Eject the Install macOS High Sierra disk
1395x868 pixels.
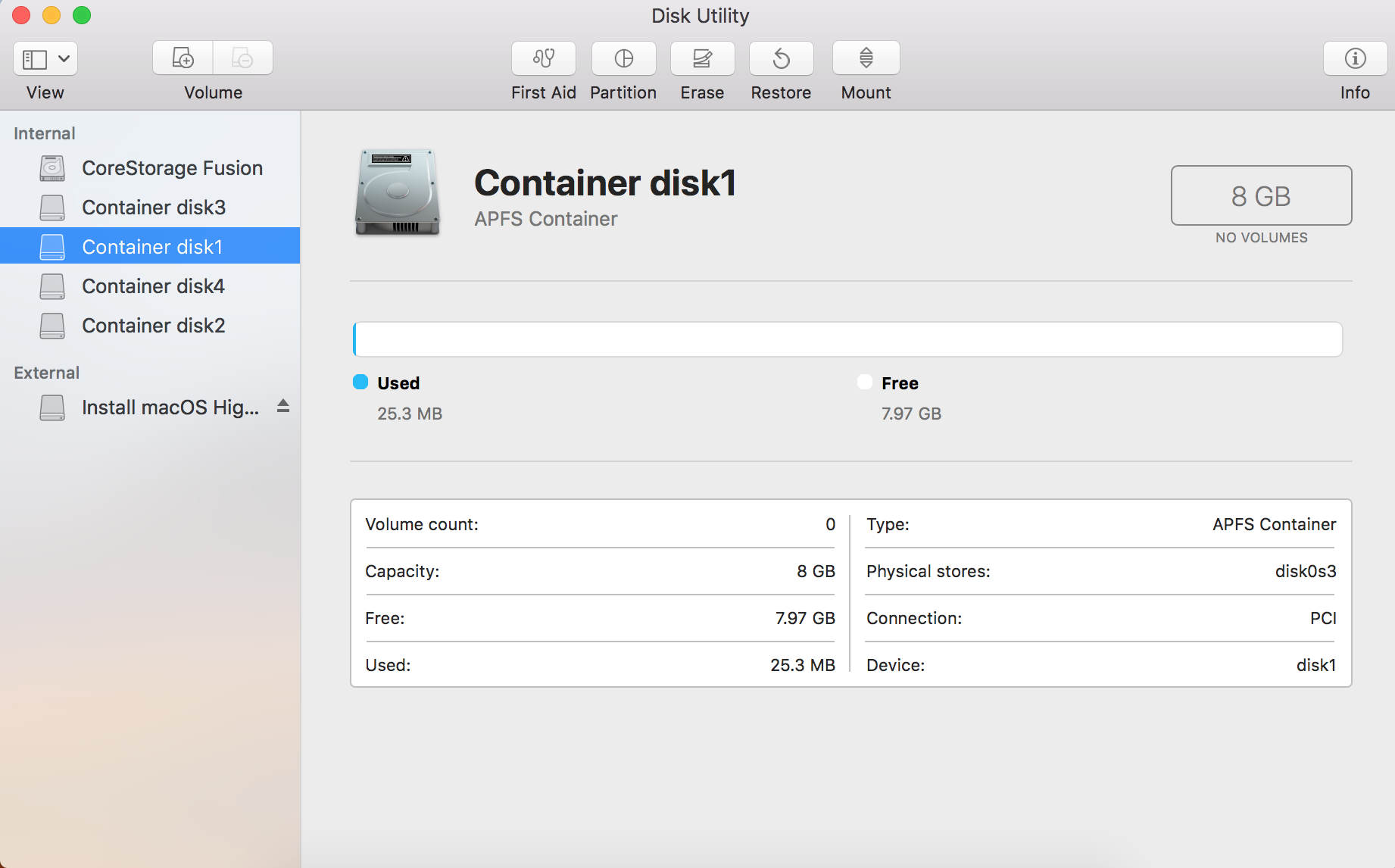282,407
